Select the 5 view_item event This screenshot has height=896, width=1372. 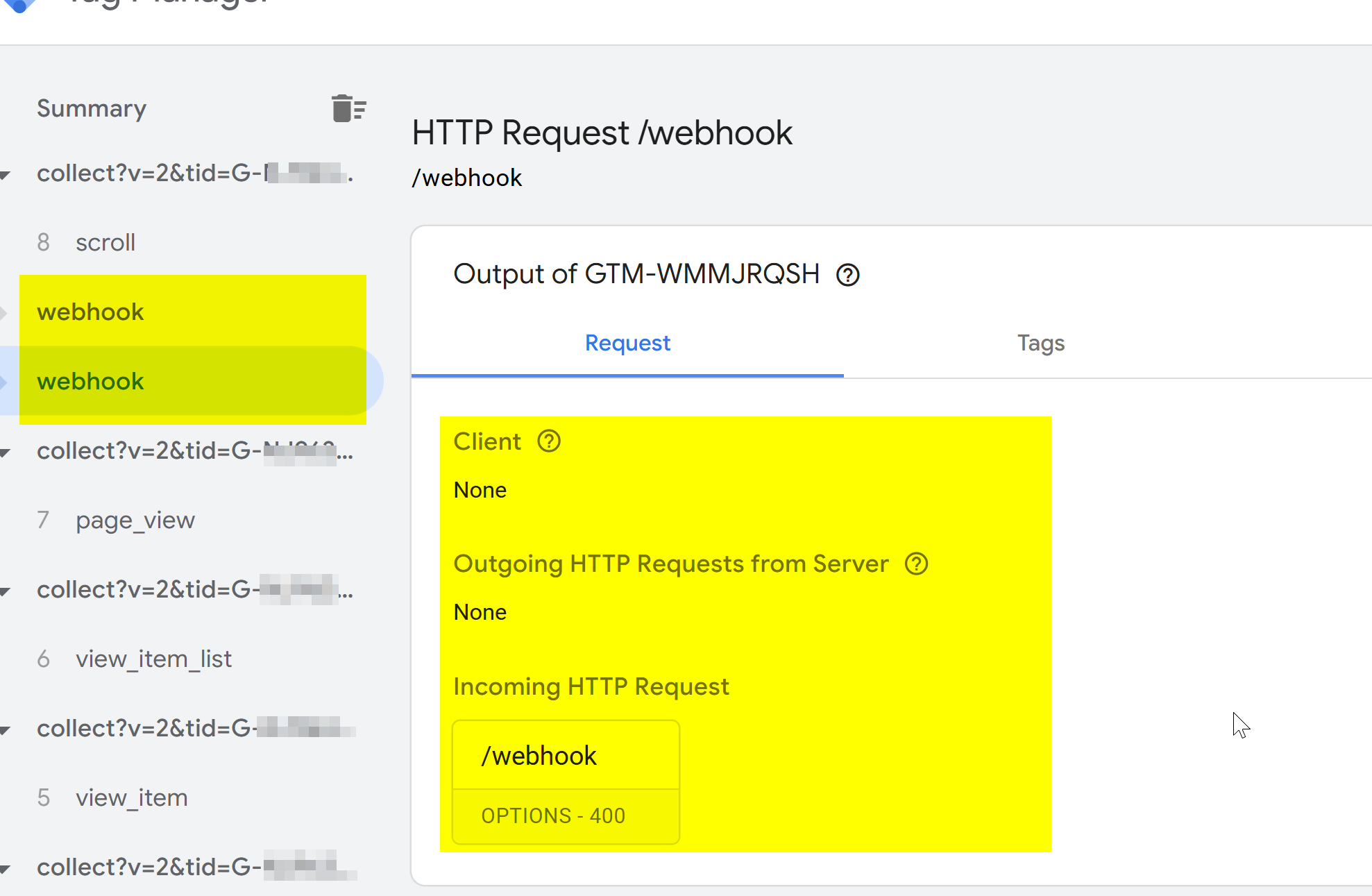click(112, 797)
